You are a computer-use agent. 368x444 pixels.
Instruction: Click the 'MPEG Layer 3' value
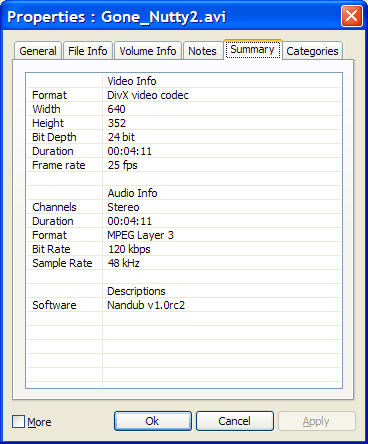140,235
